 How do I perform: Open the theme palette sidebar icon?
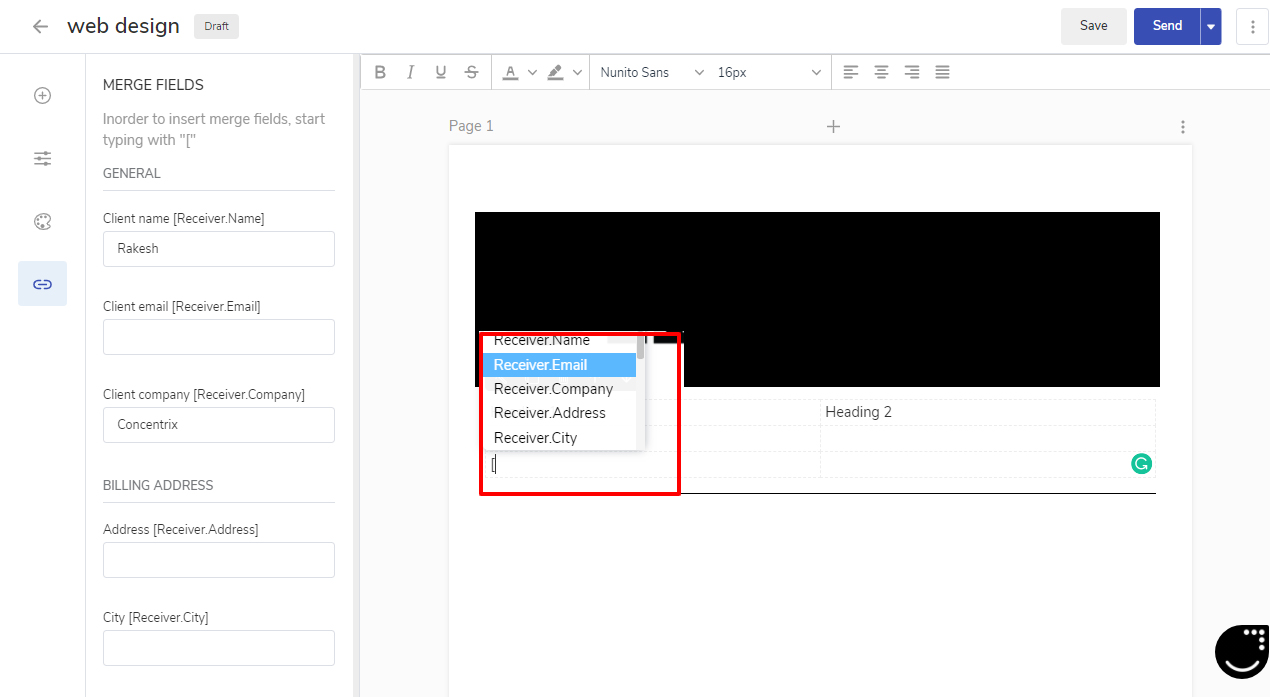pos(42,222)
